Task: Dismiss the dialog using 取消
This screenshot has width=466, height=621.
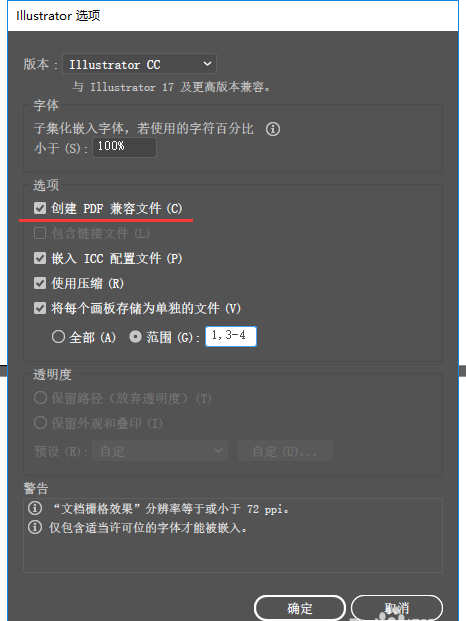Action: click(x=397, y=608)
